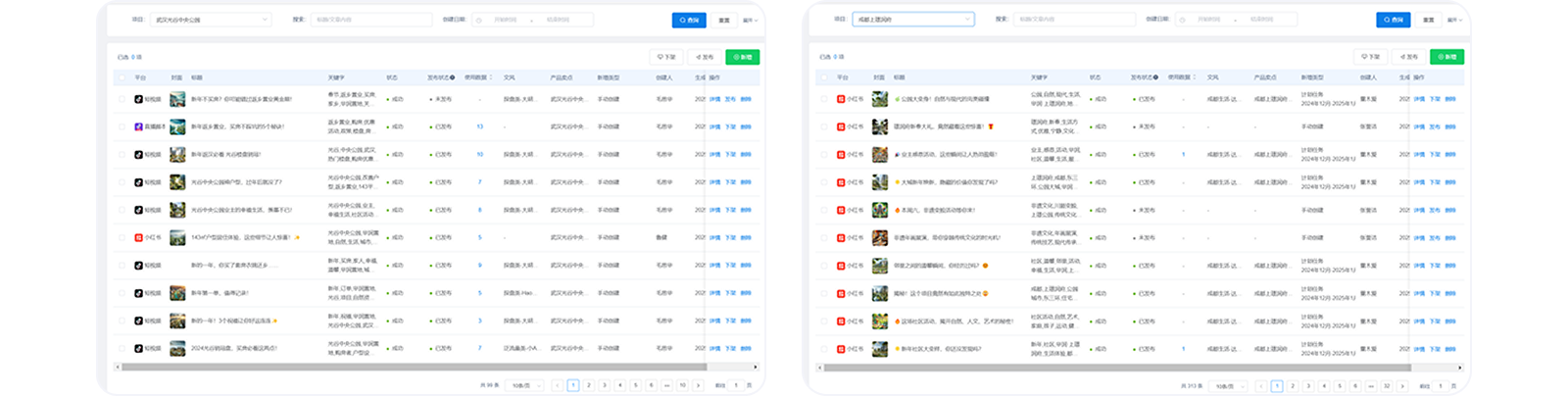Open the 武汉光谷中央公园 project dropdown

211,20
